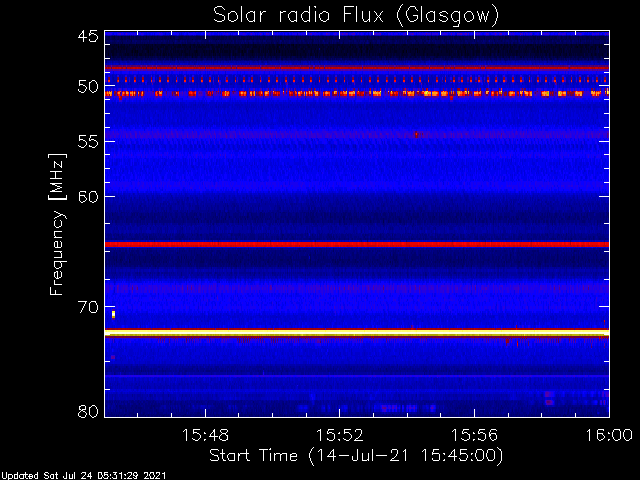Click the "Start Time (14-Jul-21 15:45:00)" axis label

click(356, 456)
